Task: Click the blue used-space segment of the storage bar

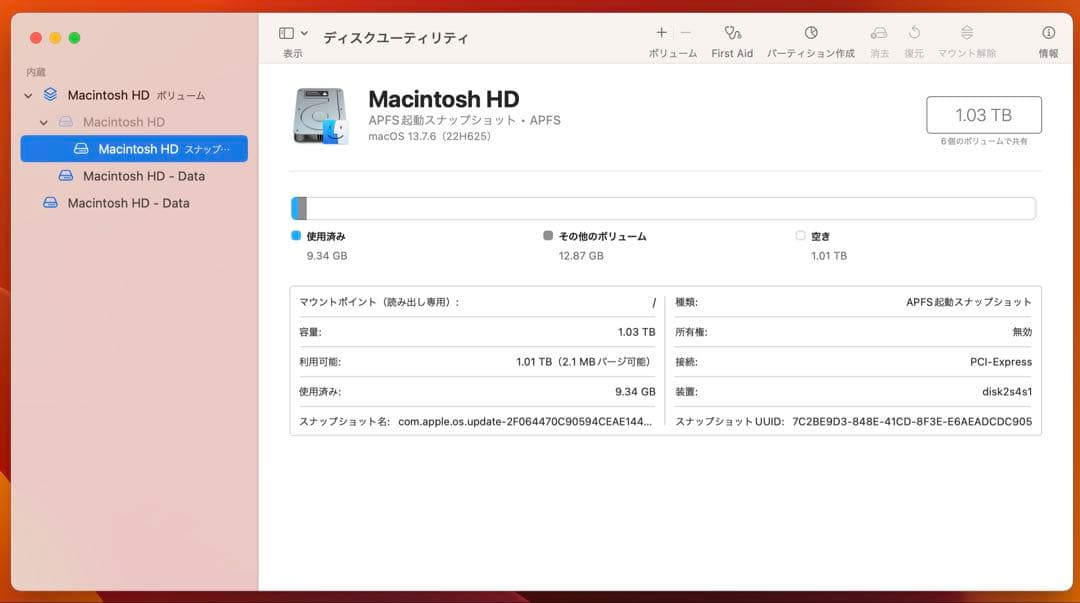Action: [296, 207]
